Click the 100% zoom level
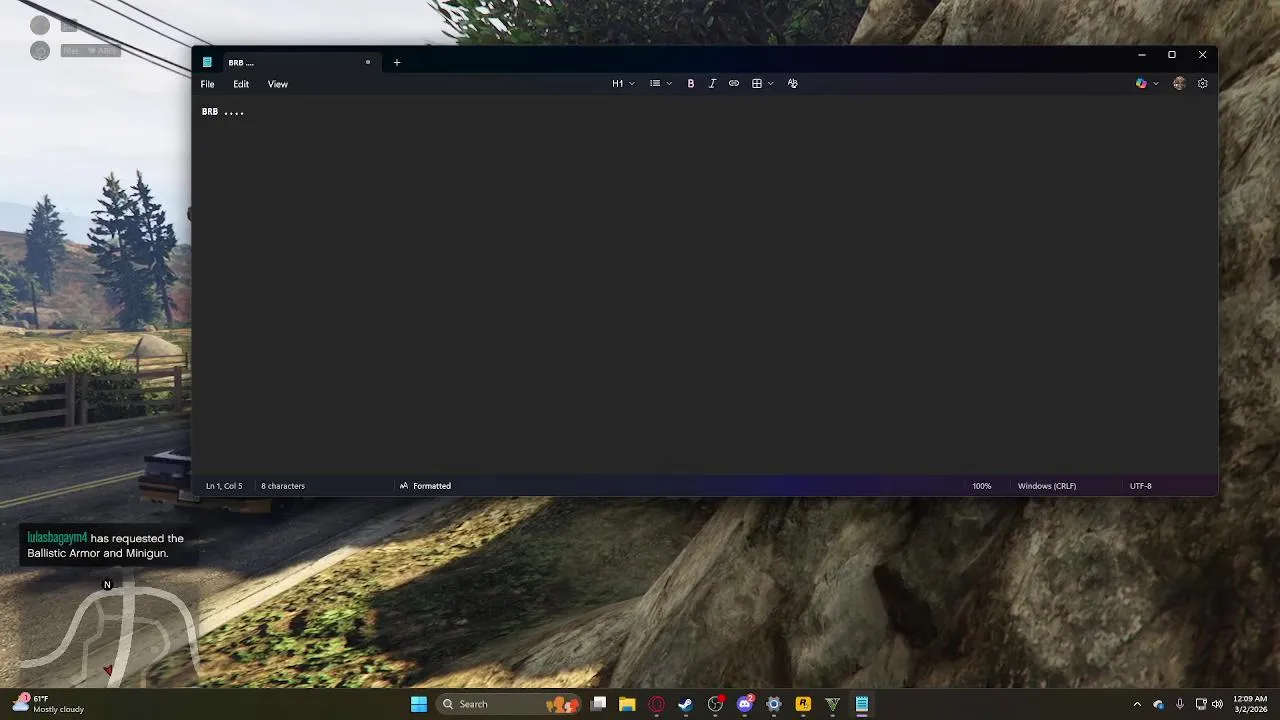Viewport: 1280px width, 720px height. [982, 486]
